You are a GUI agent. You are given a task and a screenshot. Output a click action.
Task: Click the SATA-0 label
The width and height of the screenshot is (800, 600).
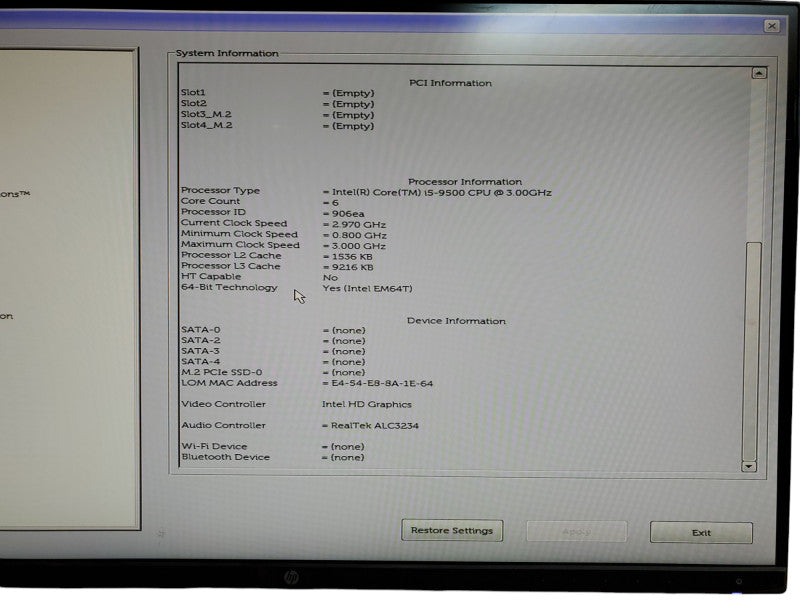(201, 330)
